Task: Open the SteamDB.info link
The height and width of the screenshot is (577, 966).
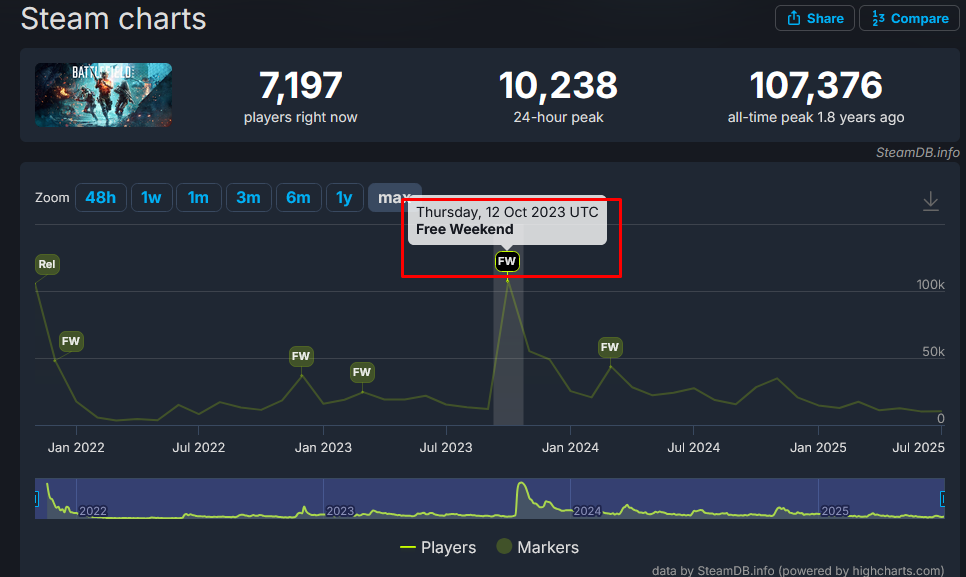Action: [917, 152]
